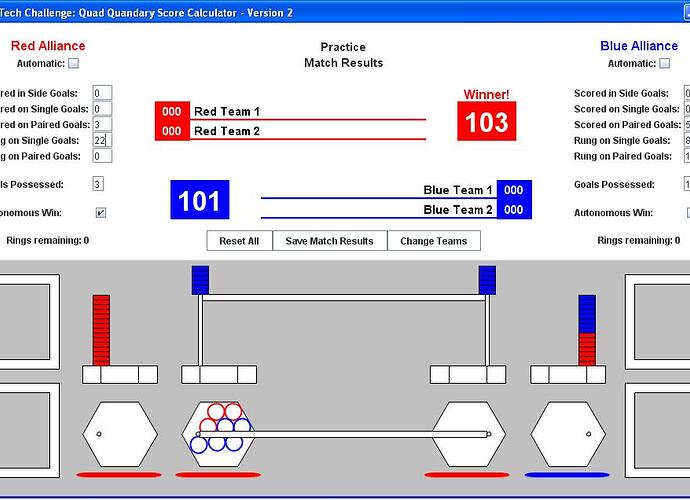Click Blue Goals Possessed label
The height and width of the screenshot is (500, 690).
tap(614, 184)
